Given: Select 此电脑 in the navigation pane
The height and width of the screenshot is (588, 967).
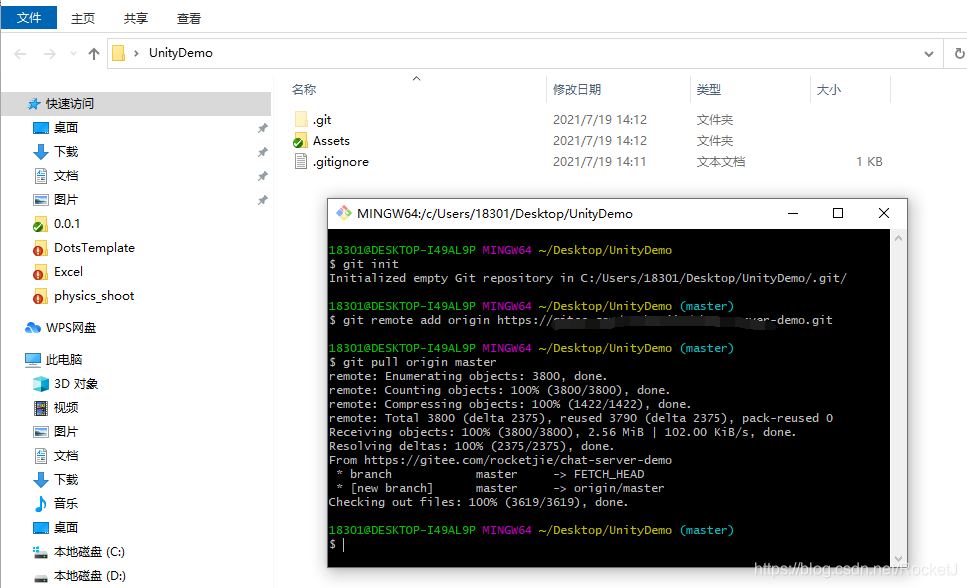Looking at the screenshot, I should click(x=64, y=360).
